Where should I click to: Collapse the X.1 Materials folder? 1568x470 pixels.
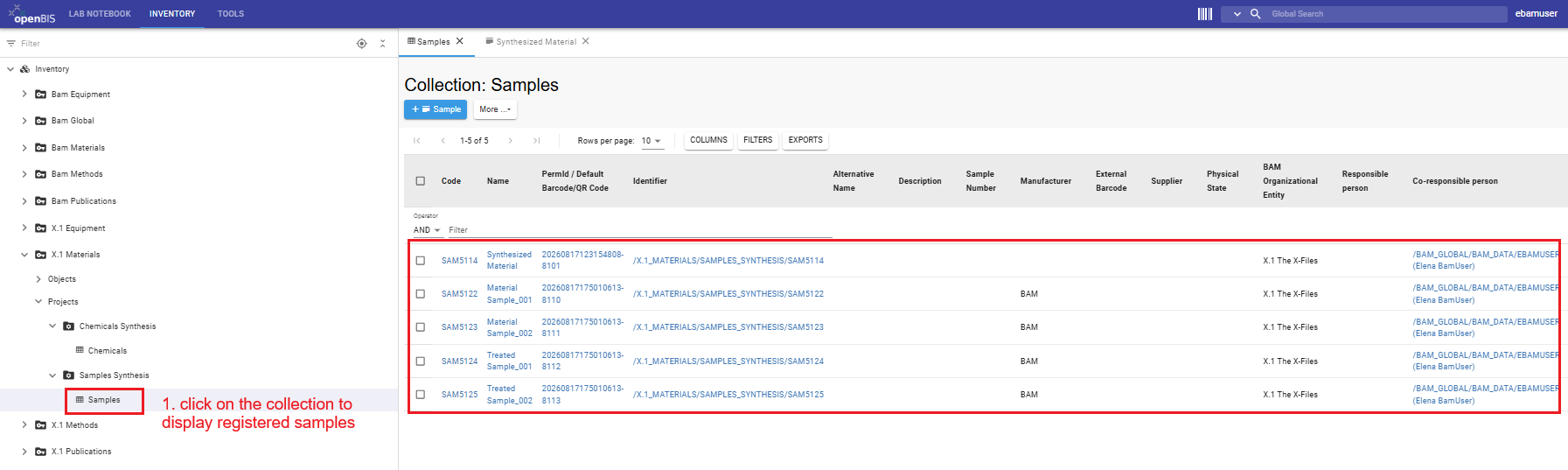pos(24,255)
